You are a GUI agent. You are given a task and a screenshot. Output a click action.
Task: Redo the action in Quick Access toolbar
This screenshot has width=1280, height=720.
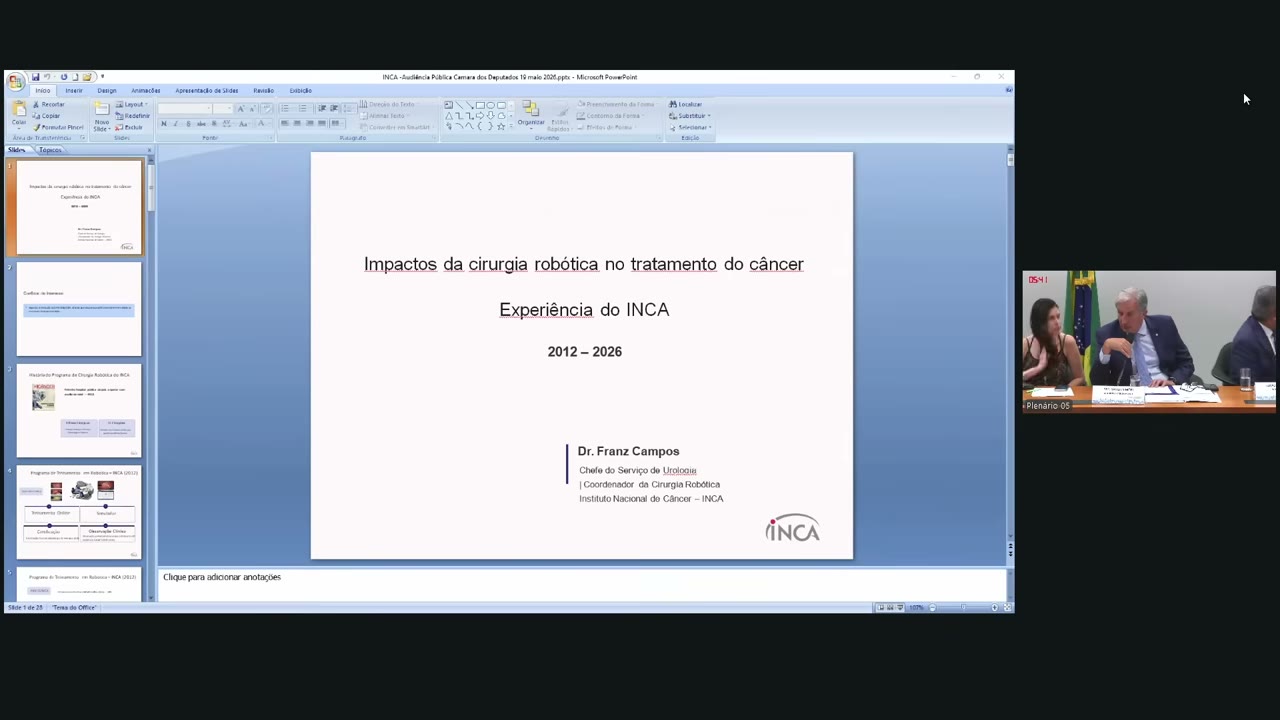[x=63, y=77]
